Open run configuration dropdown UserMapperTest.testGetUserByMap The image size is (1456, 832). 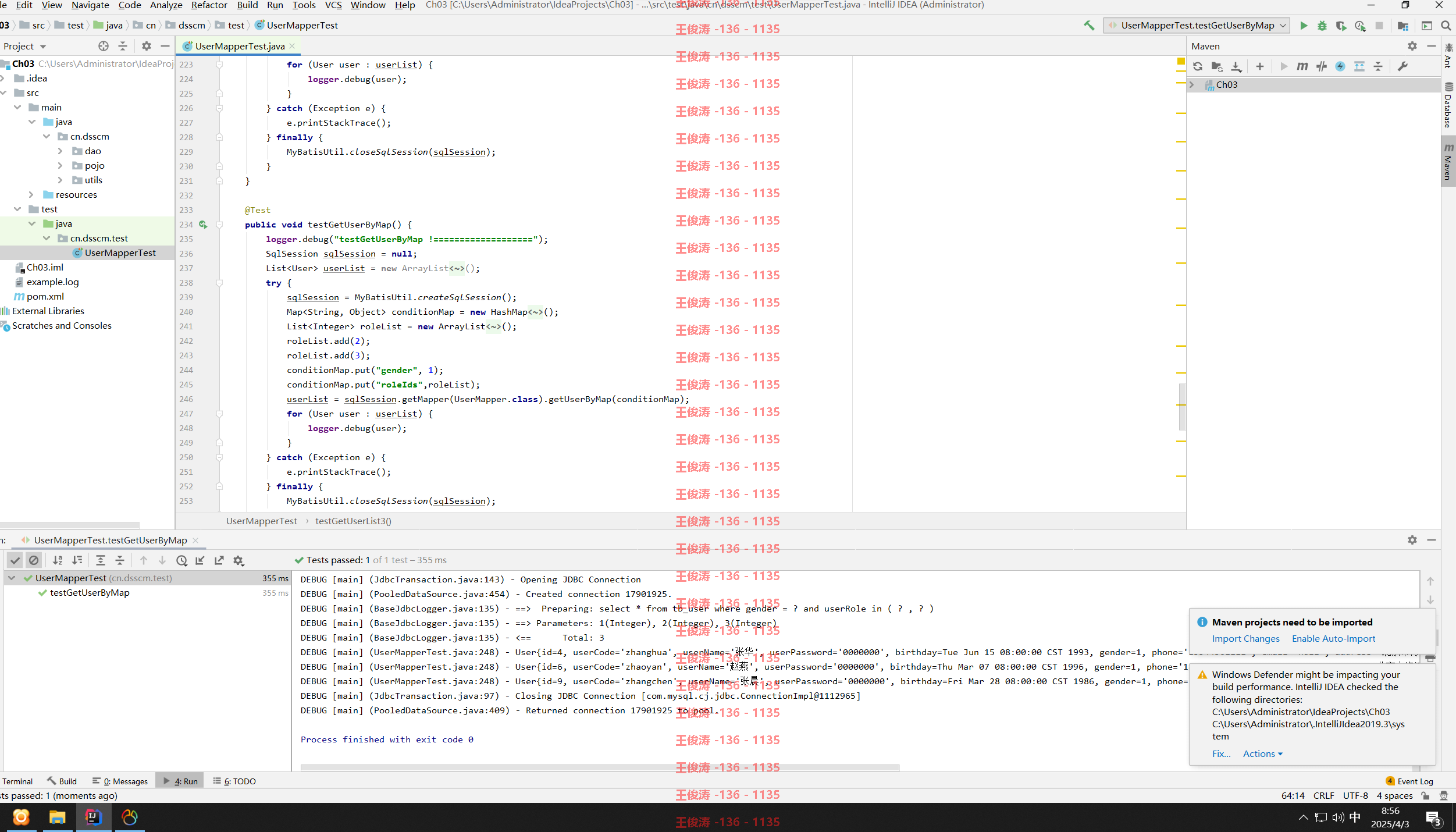1197,26
